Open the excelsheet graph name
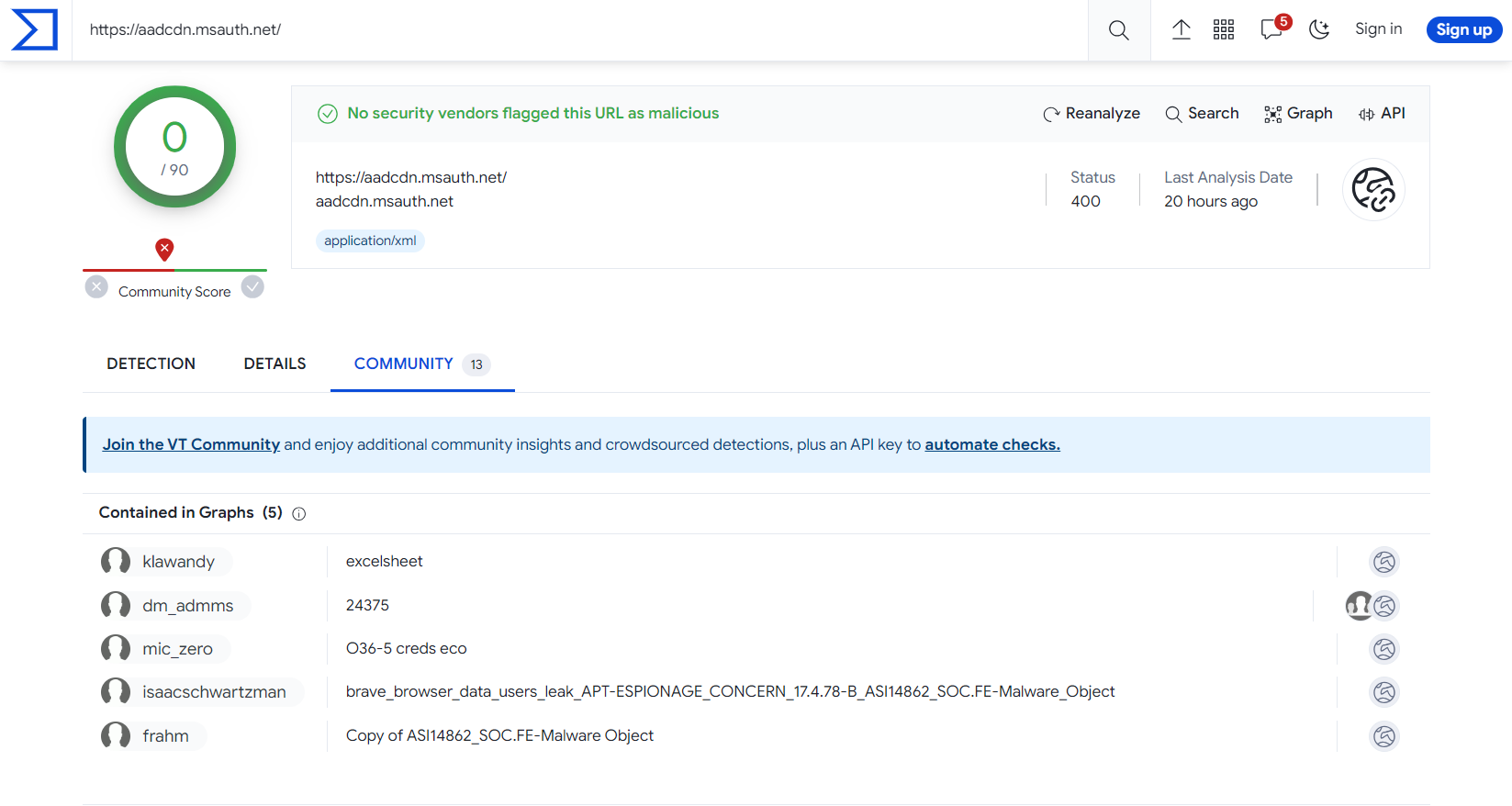The image size is (1512, 806). pyautogui.click(x=384, y=561)
